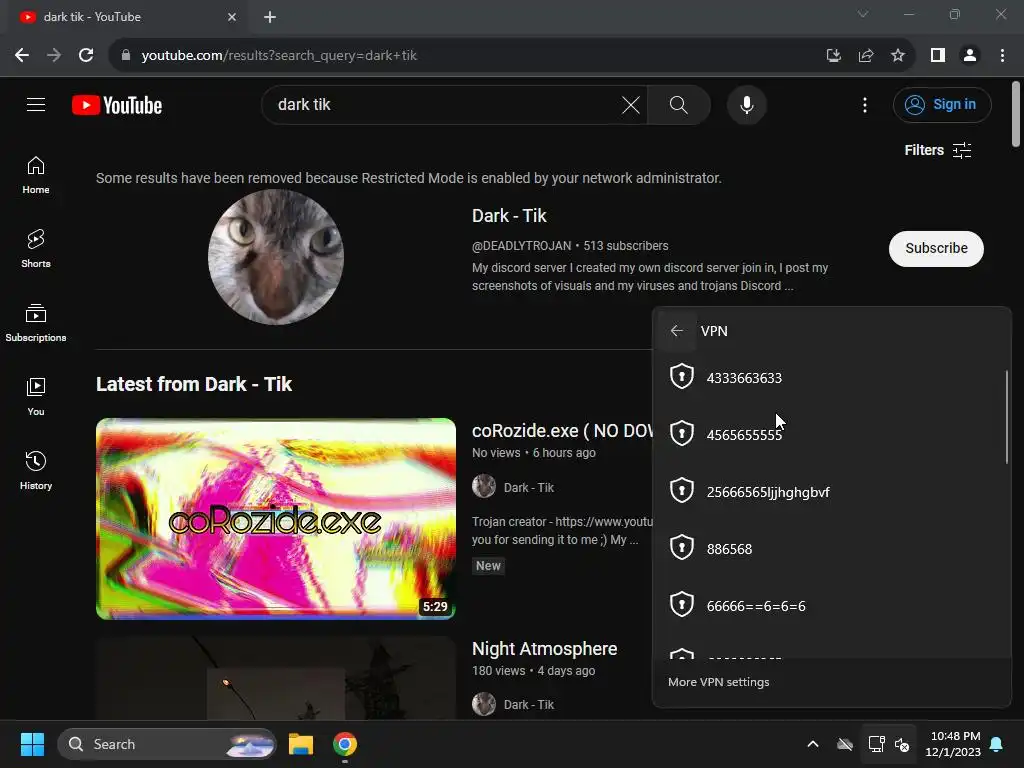This screenshot has width=1024, height=768.
Task: Open the coRozide.exe video thumbnail
Action: [276, 519]
